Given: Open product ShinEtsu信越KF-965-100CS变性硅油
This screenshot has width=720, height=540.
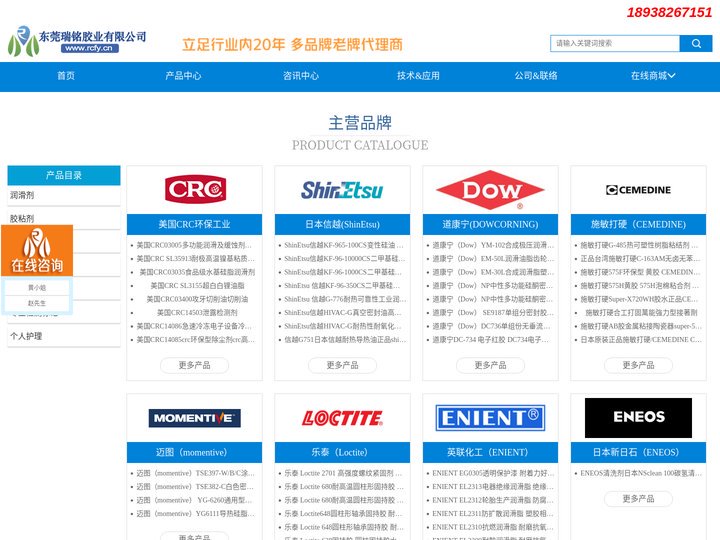Looking at the screenshot, I should click(x=344, y=245).
